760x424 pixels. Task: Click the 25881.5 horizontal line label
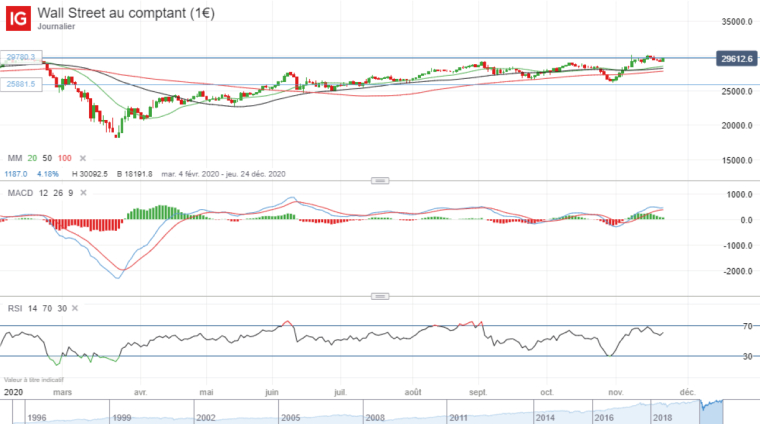(21, 84)
